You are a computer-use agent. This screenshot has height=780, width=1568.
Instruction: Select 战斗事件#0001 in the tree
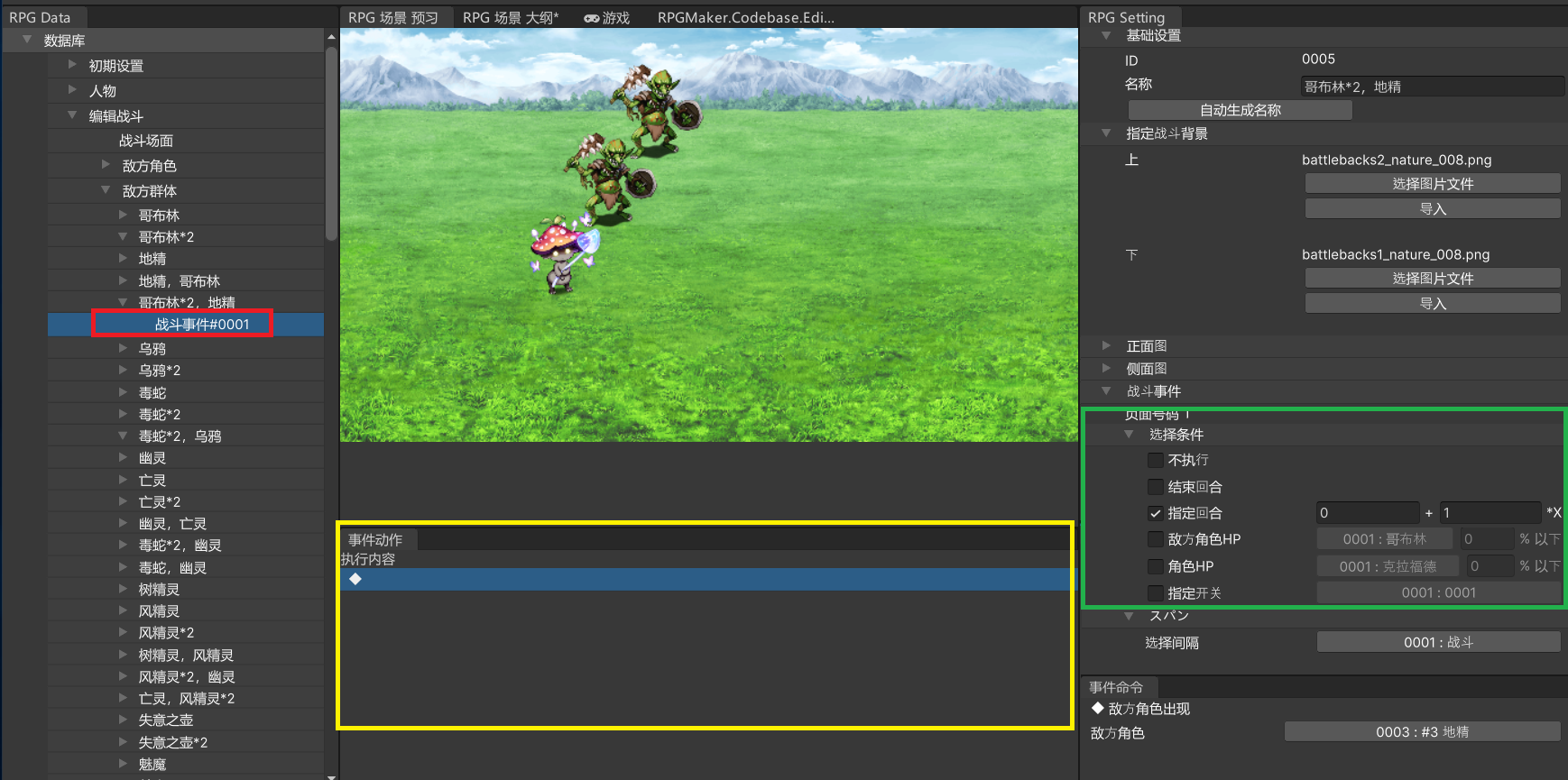tap(201, 325)
